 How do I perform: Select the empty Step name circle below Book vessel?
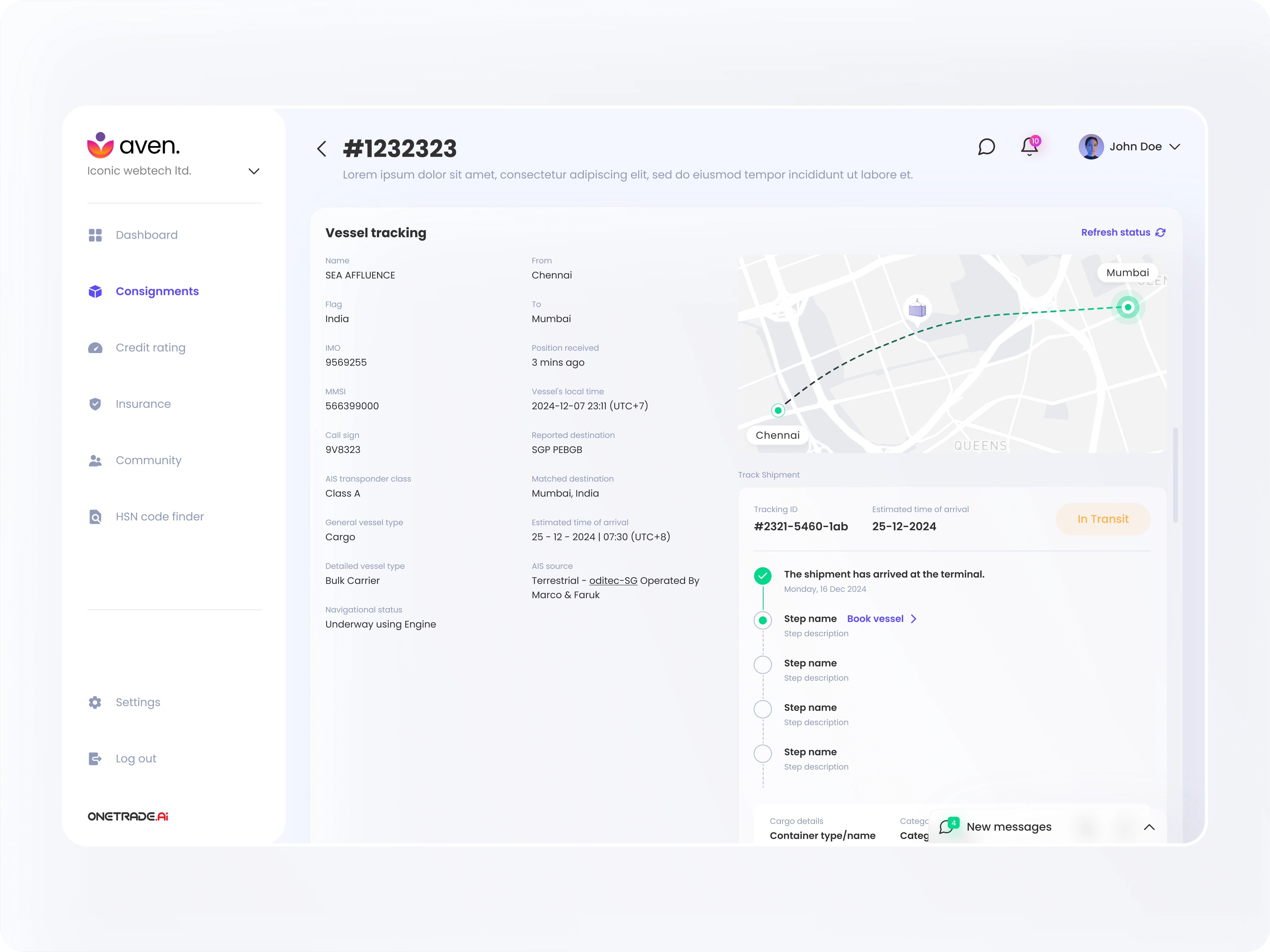pyautogui.click(x=763, y=665)
